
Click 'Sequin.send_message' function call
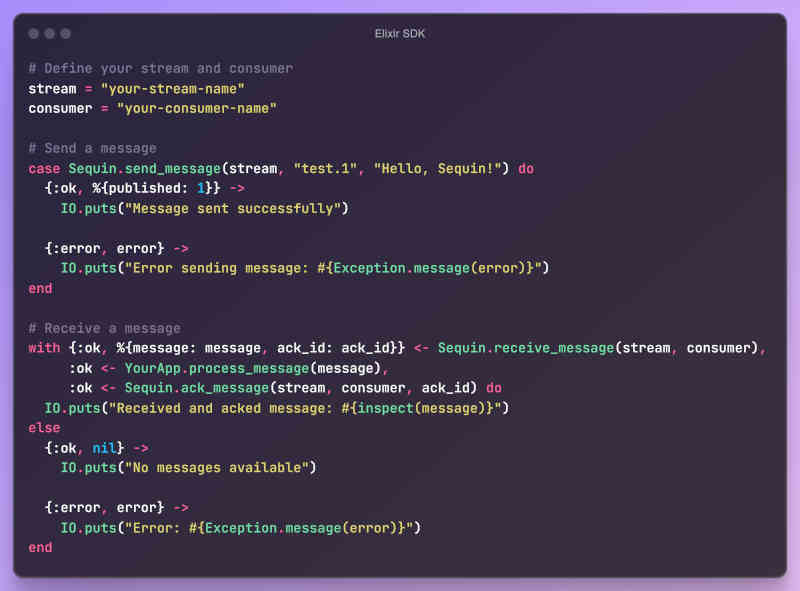[144, 169]
